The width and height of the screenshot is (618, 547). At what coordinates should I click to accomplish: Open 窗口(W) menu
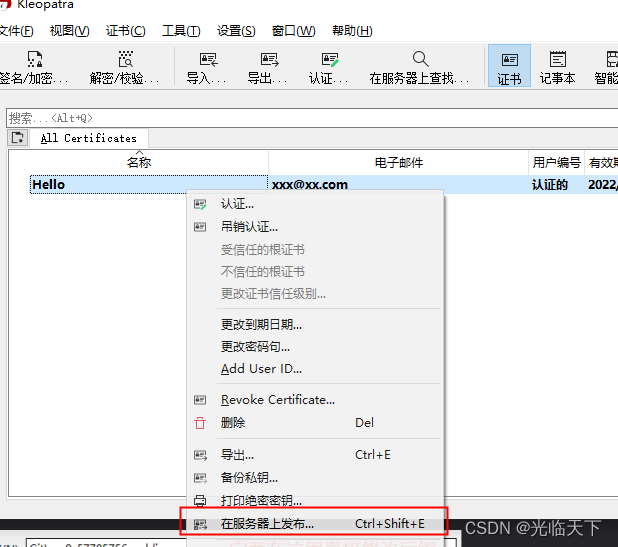[x=294, y=31]
